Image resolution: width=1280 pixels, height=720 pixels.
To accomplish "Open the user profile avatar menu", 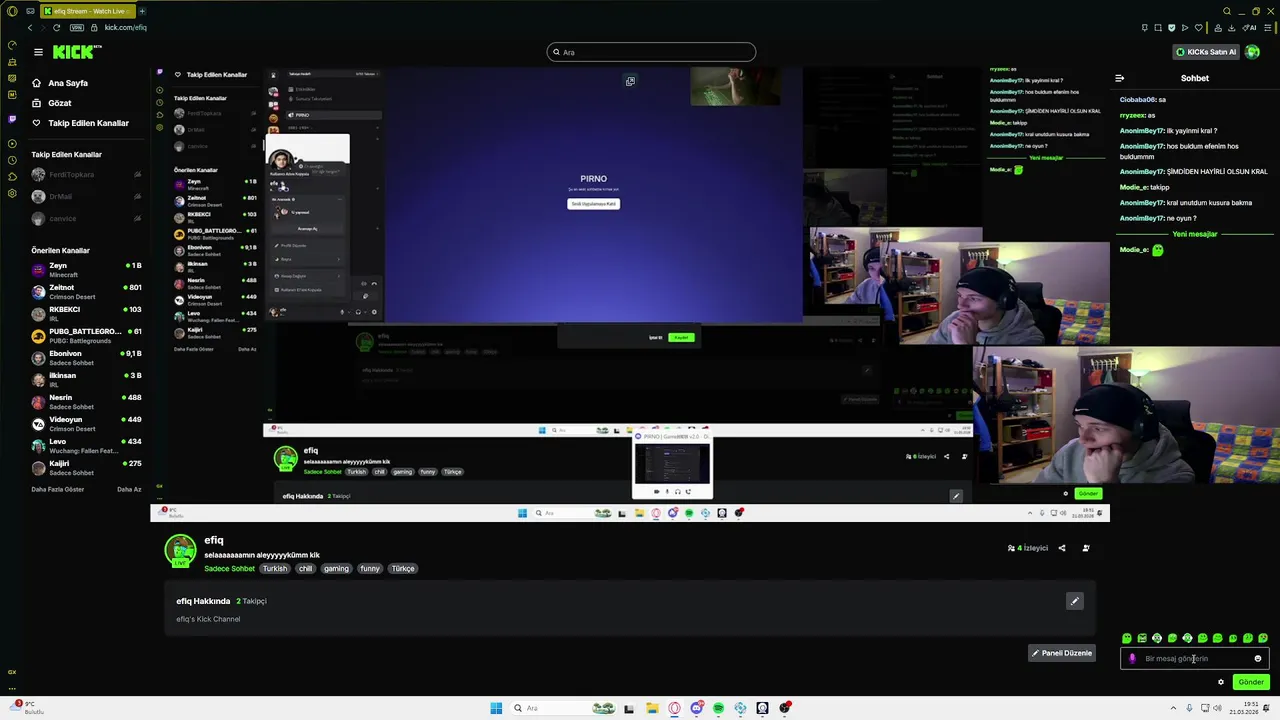I will [1252, 52].
